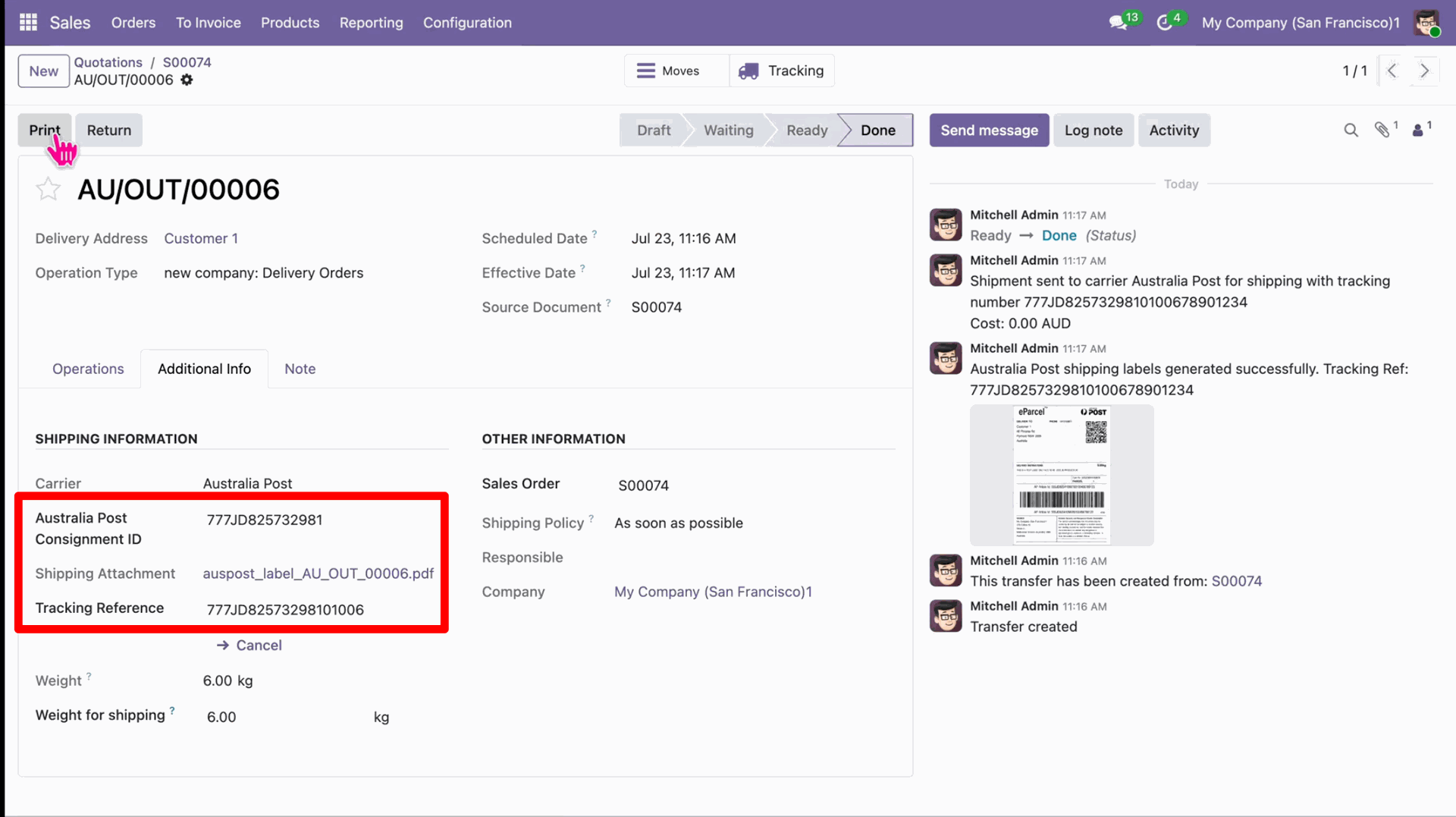Image resolution: width=1456 pixels, height=817 pixels.
Task: Switch to the Note tab
Action: pos(300,369)
